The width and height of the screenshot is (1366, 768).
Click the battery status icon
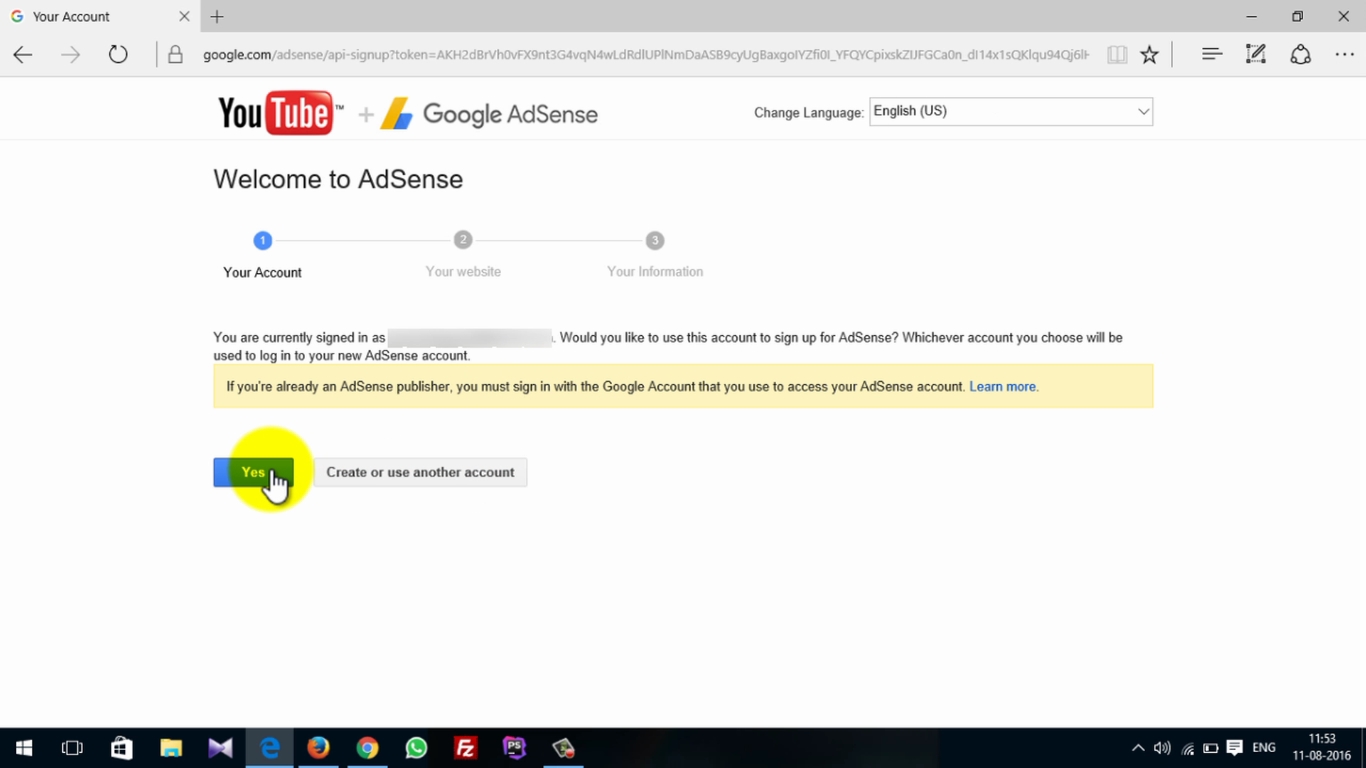tap(1211, 748)
